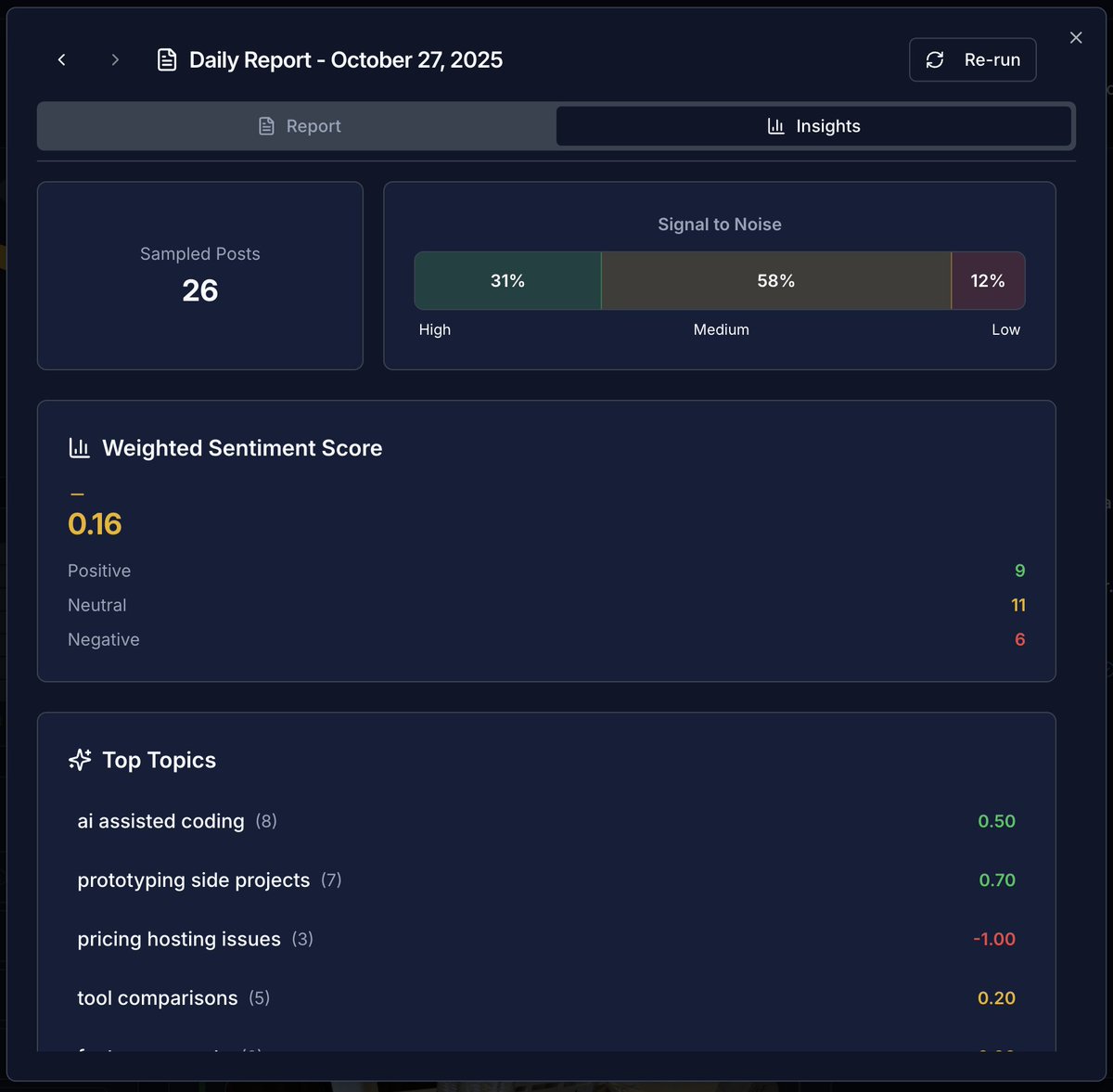Close the report dialog
The height and width of the screenshot is (1092, 1113).
[x=1076, y=37]
